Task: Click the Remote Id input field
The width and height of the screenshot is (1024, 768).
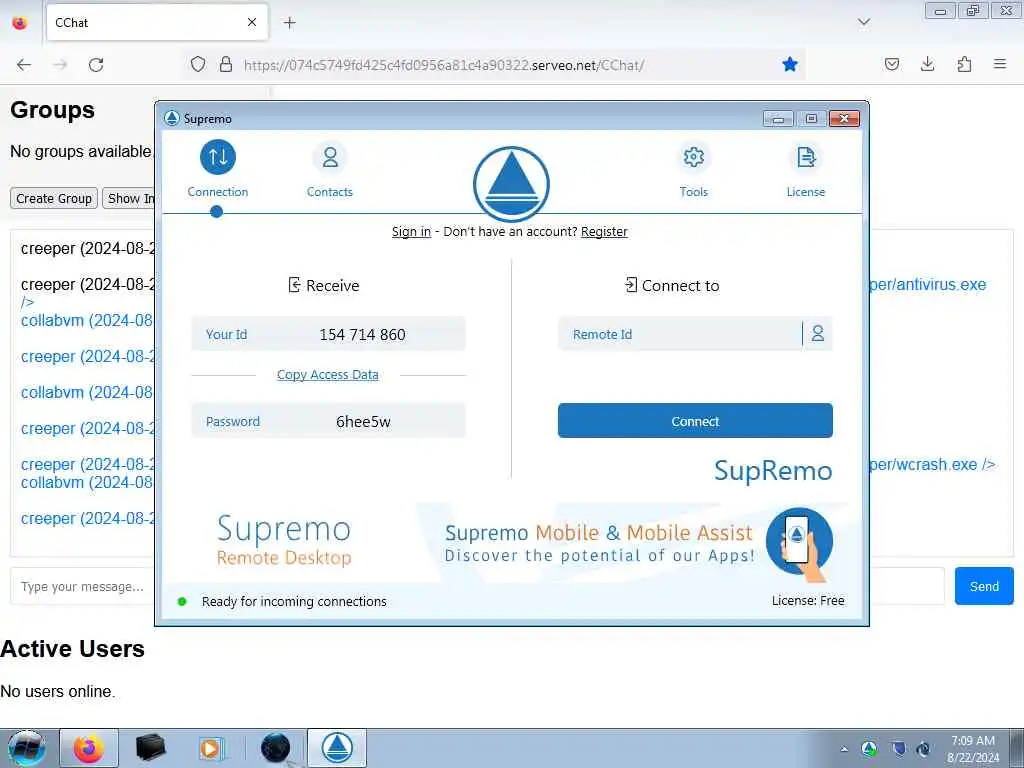Action: coord(679,334)
